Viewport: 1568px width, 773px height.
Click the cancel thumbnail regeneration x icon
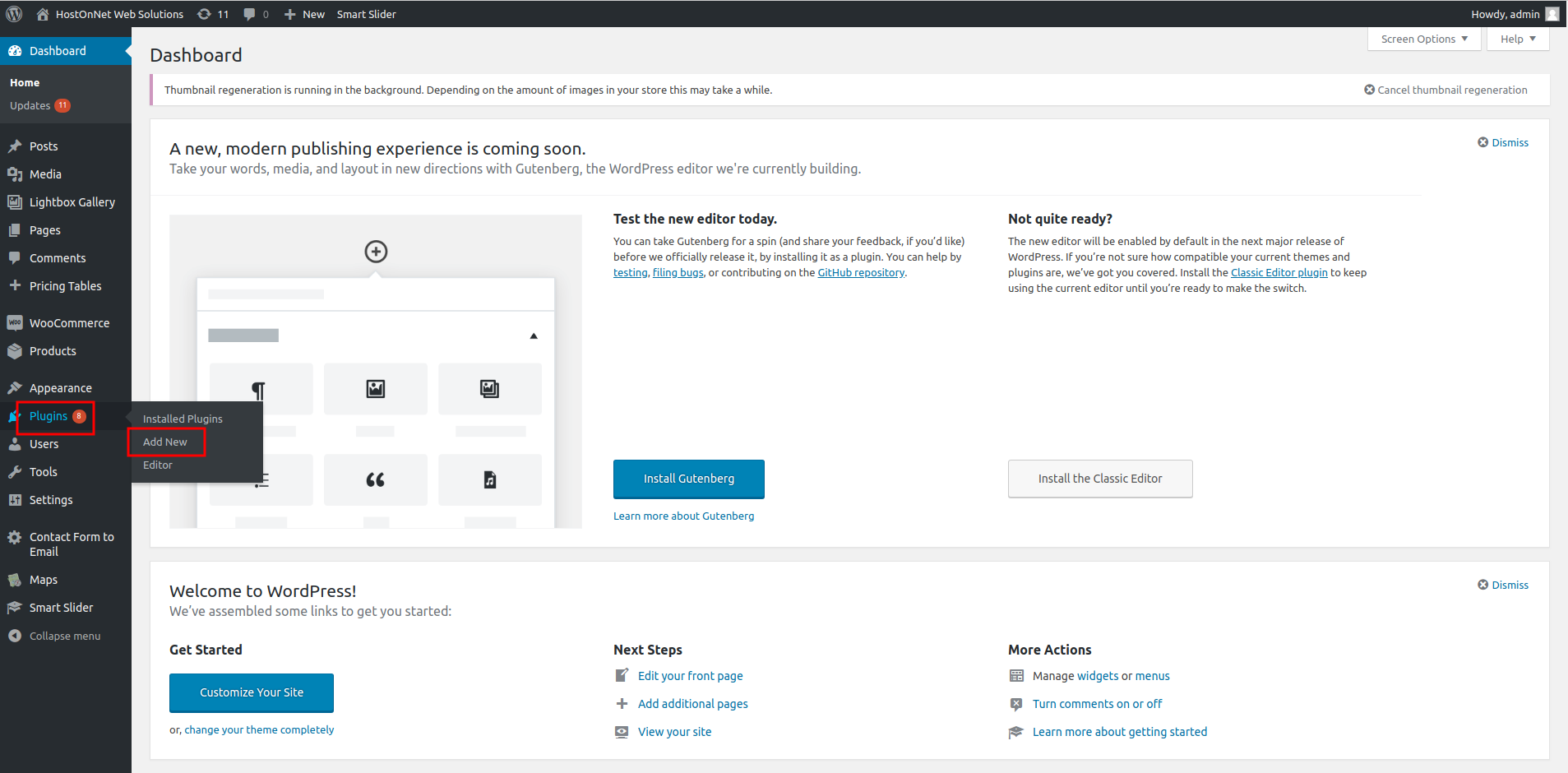click(1369, 90)
